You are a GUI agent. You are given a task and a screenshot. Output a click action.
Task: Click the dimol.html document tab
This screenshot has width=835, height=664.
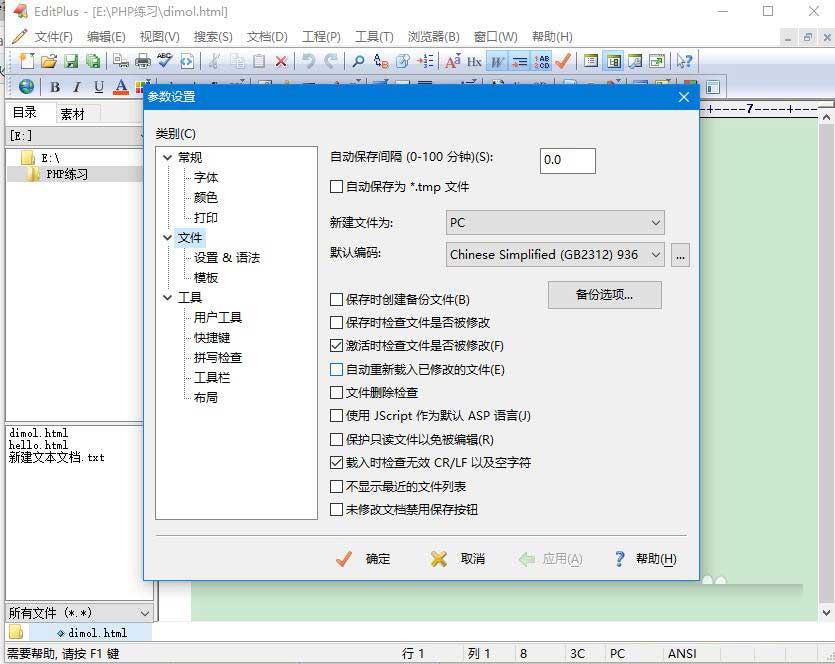pos(92,633)
